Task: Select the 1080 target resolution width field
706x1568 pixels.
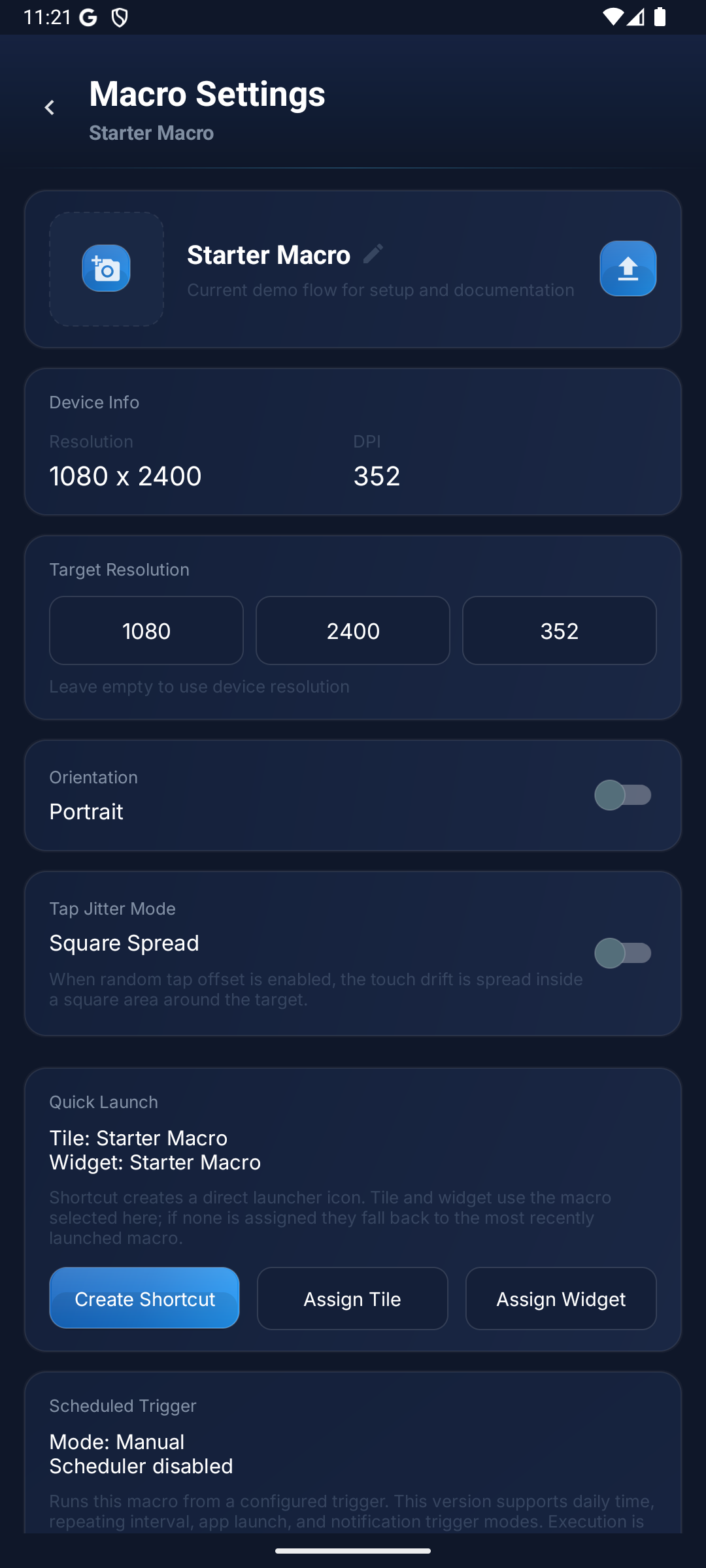Action: (146, 630)
